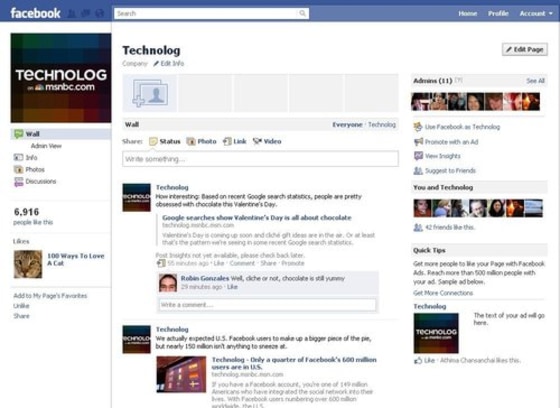
Task: Click the sample ad Technolog image
Action: click(436, 333)
